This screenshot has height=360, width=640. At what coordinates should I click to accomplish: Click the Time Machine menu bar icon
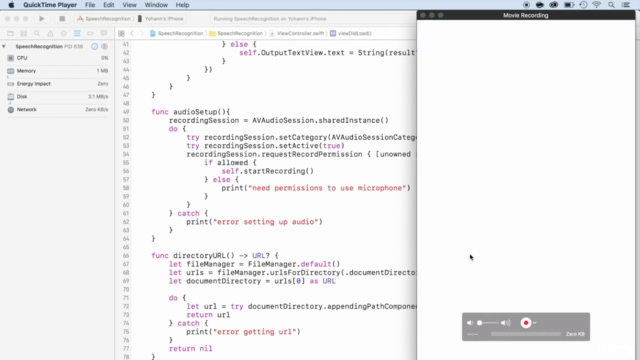point(583,5)
